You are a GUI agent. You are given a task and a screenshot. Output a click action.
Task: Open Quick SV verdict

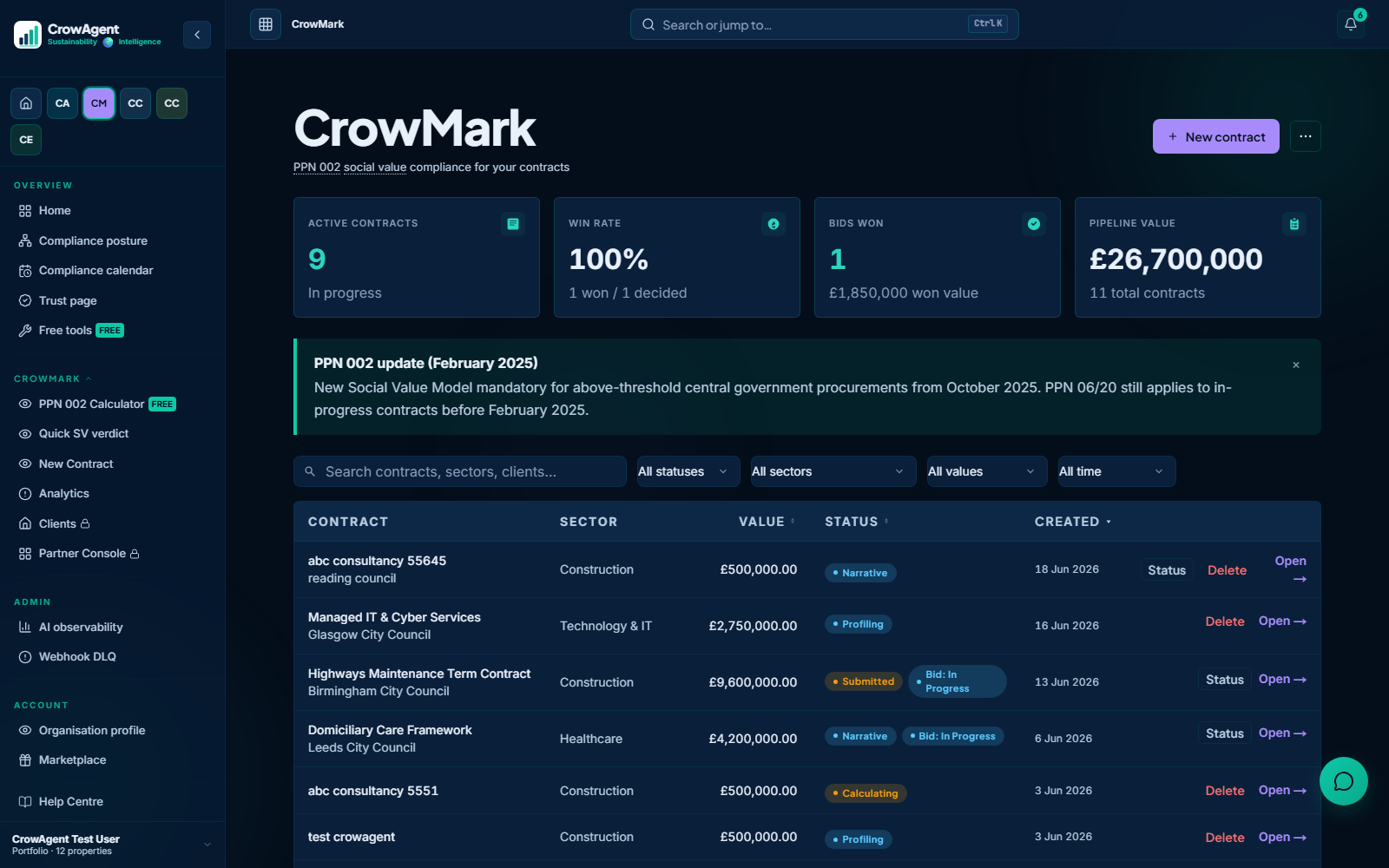coord(83,434)
